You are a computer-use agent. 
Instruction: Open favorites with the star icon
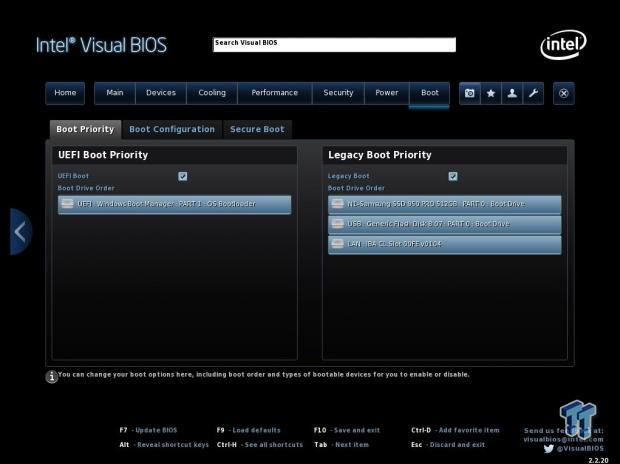coord(491,93)
